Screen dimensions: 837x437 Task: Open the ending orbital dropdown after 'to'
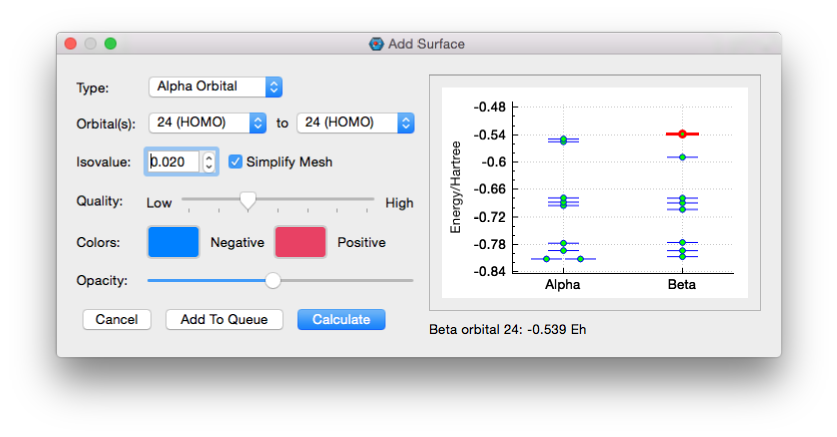click(x=355, y=123)
